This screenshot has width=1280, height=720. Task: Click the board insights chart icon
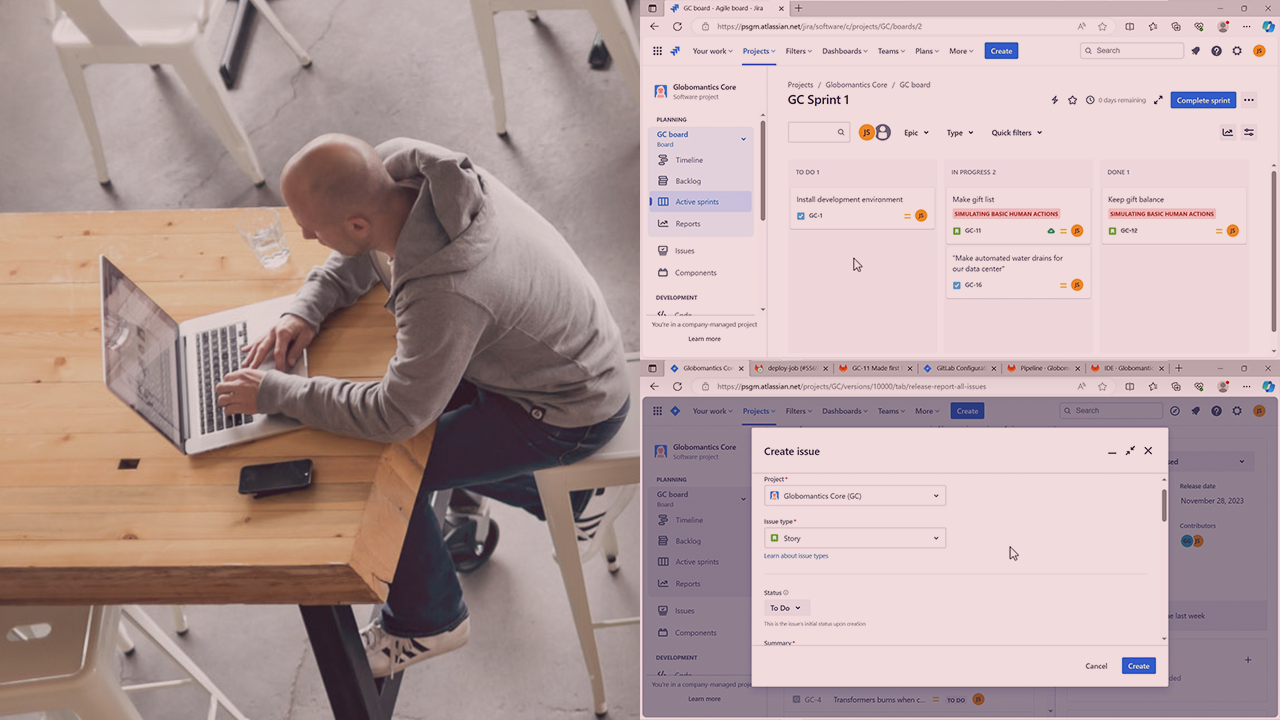(1227, 132)
